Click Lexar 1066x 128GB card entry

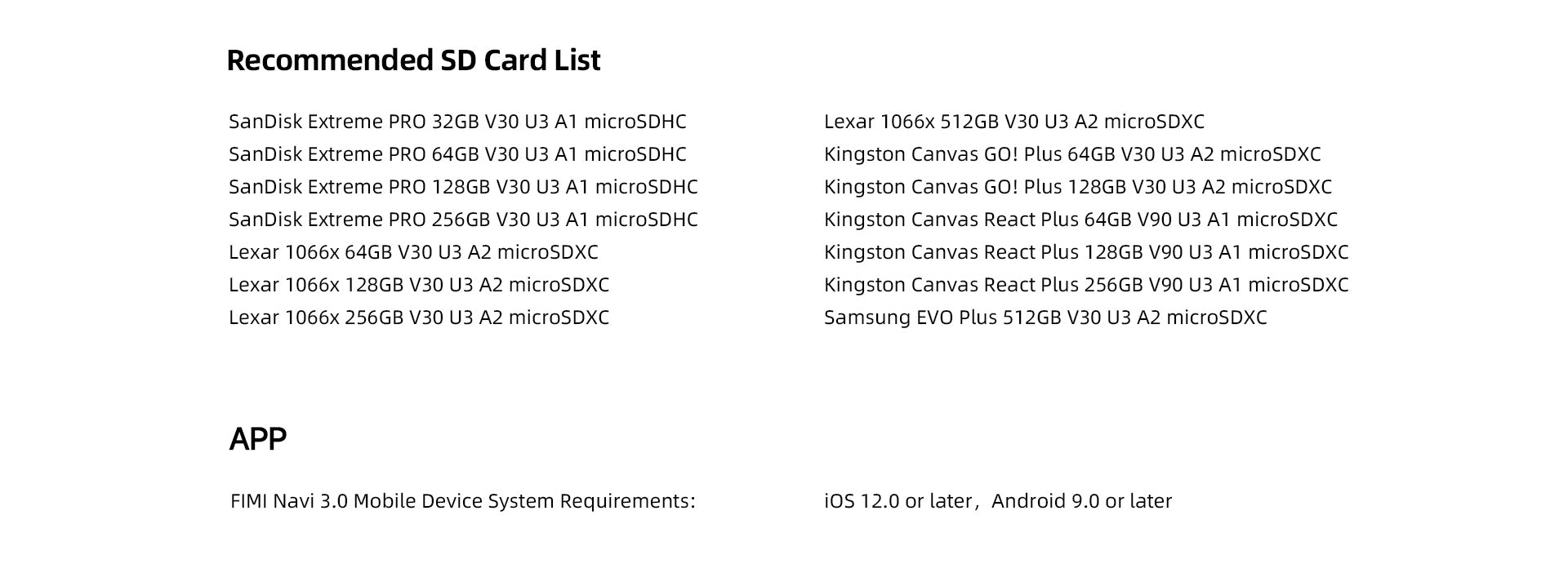[x=419, y=285]
